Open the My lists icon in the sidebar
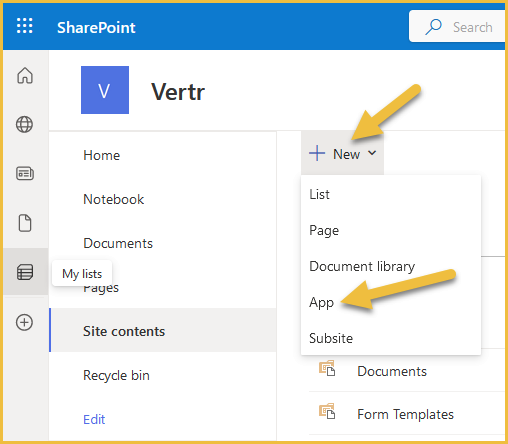Viewport: 508px width, 444px height. point(25,272)
